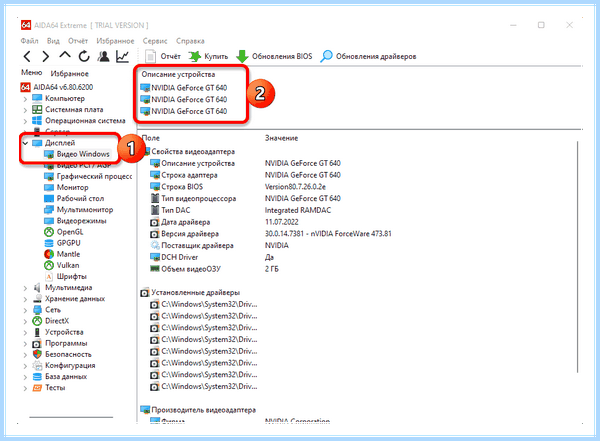Expand the Системная плата tree node

point(25,110)
